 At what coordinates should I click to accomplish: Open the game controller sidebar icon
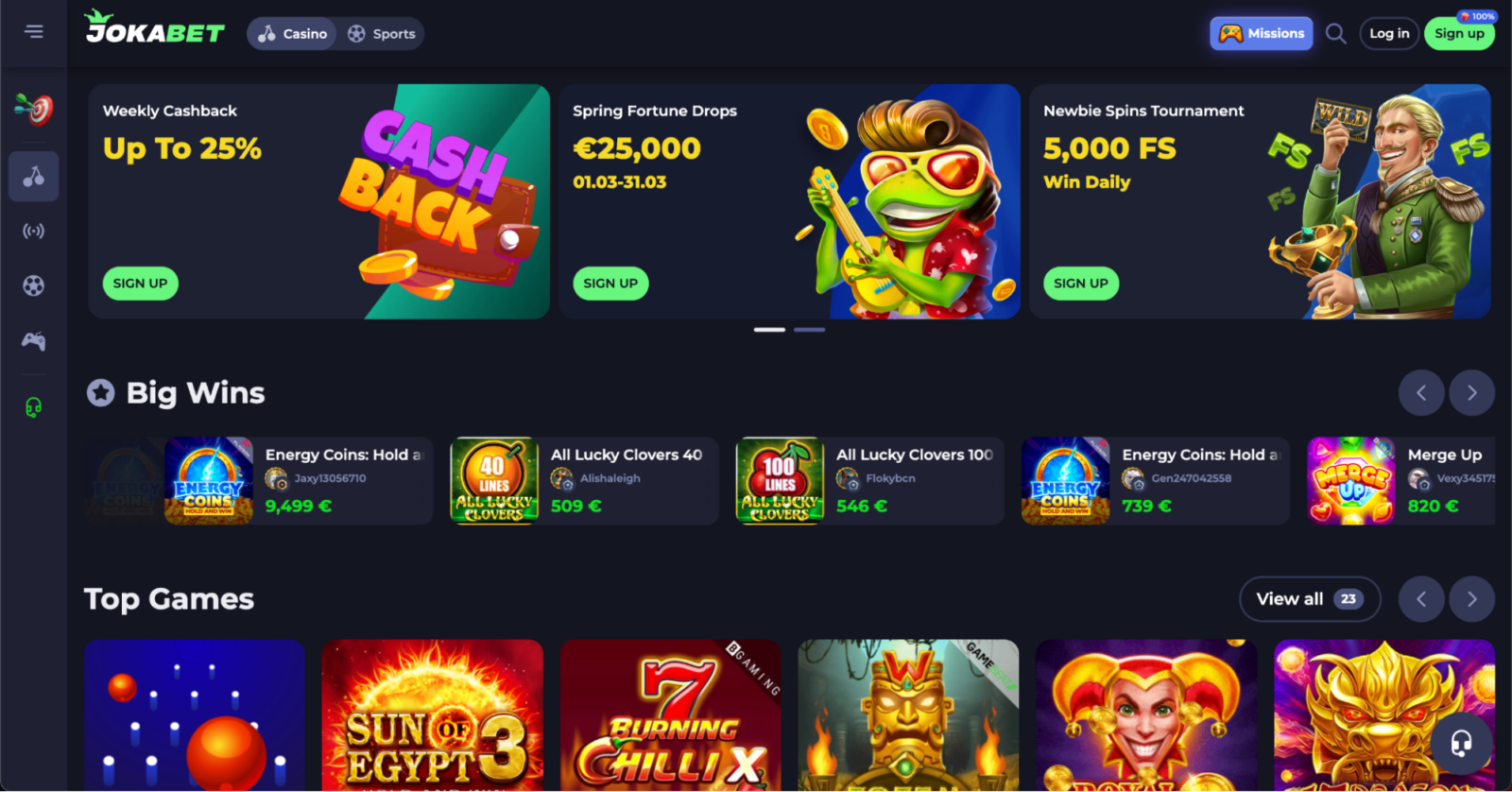point(34,341)
